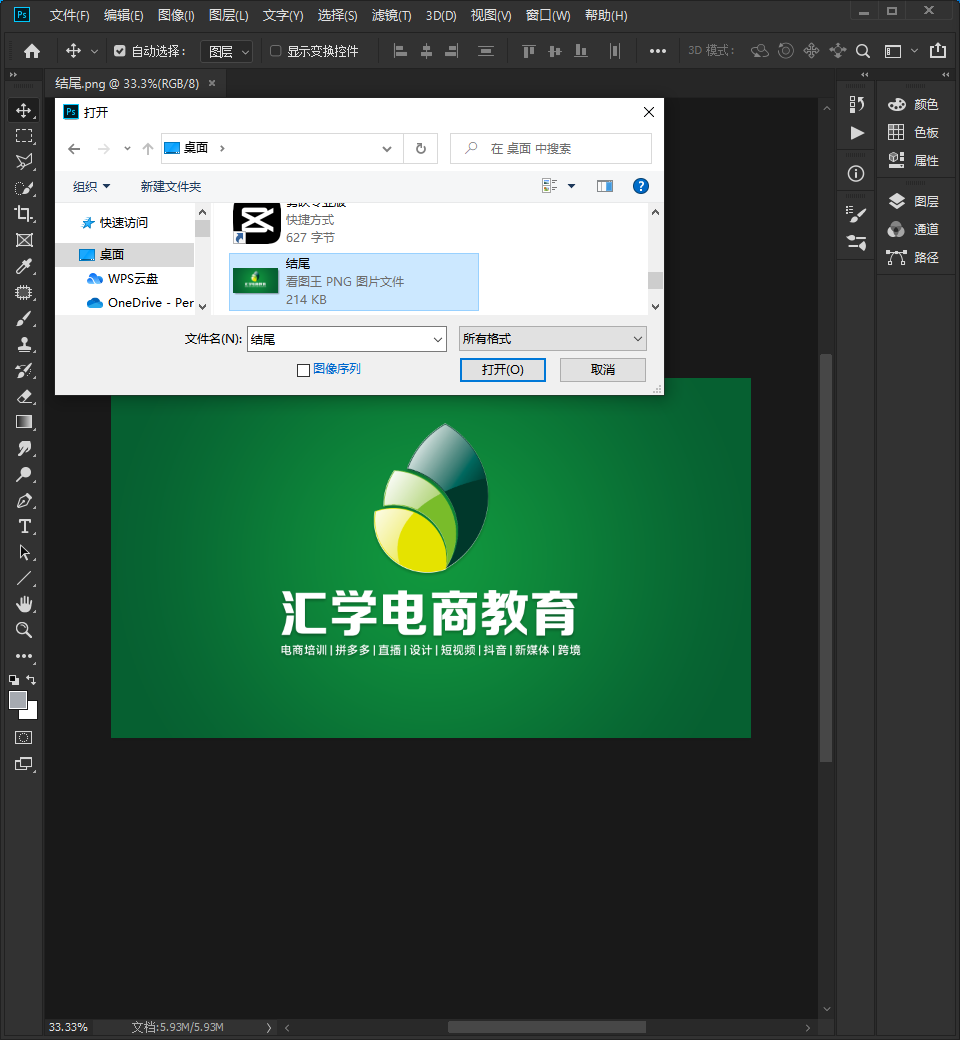Open the 图层(L) menu
This screenshot has width=960, height=1040.
pos(229,15)
